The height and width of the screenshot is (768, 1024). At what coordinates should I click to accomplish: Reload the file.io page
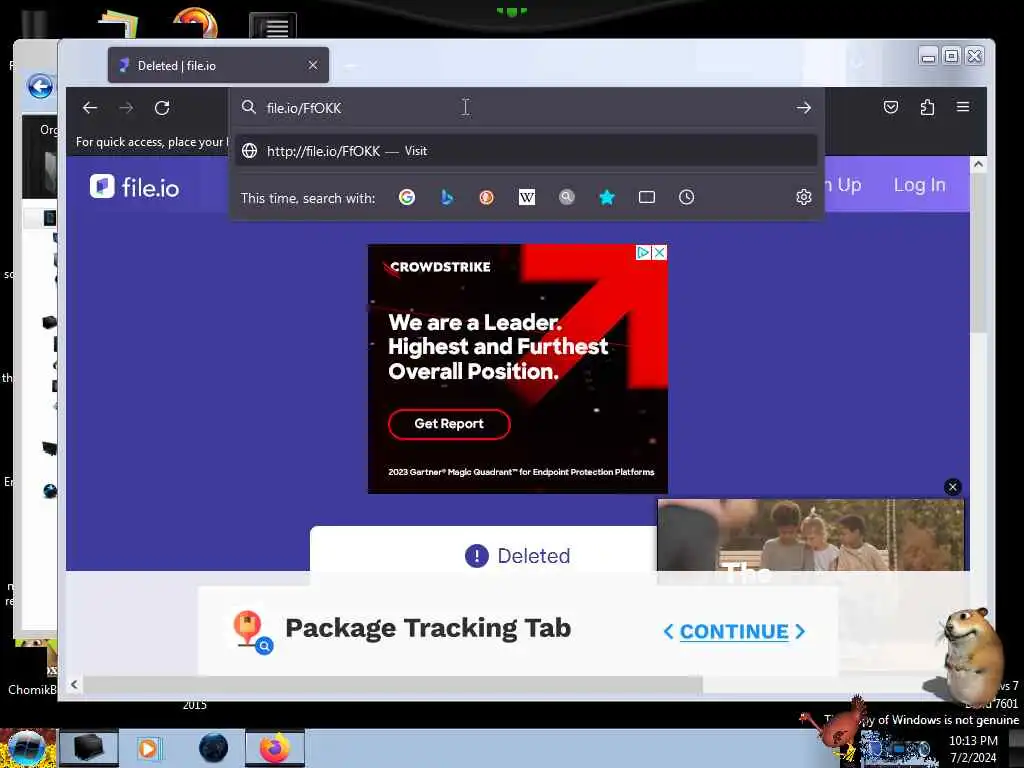pos(162,108)
